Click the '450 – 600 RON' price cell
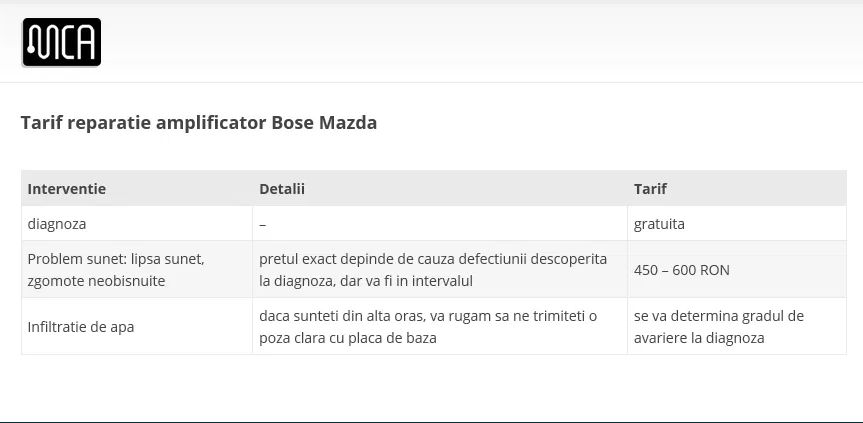The height and width of the screenshot is (423, 863). point(682,270)
